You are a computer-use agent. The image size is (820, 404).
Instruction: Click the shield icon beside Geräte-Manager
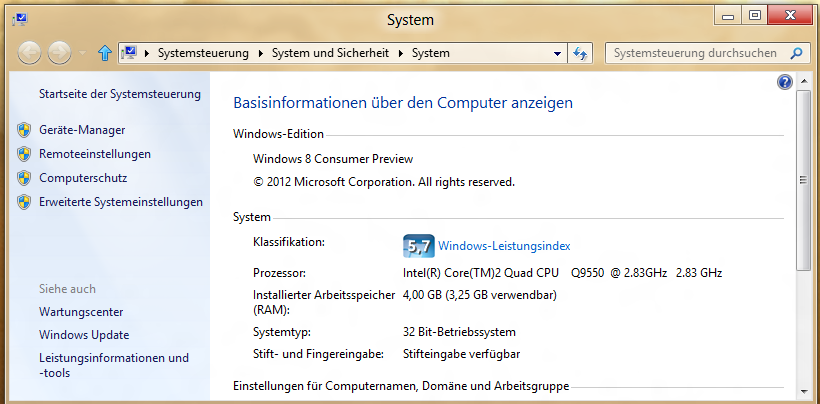click(24, 130)
